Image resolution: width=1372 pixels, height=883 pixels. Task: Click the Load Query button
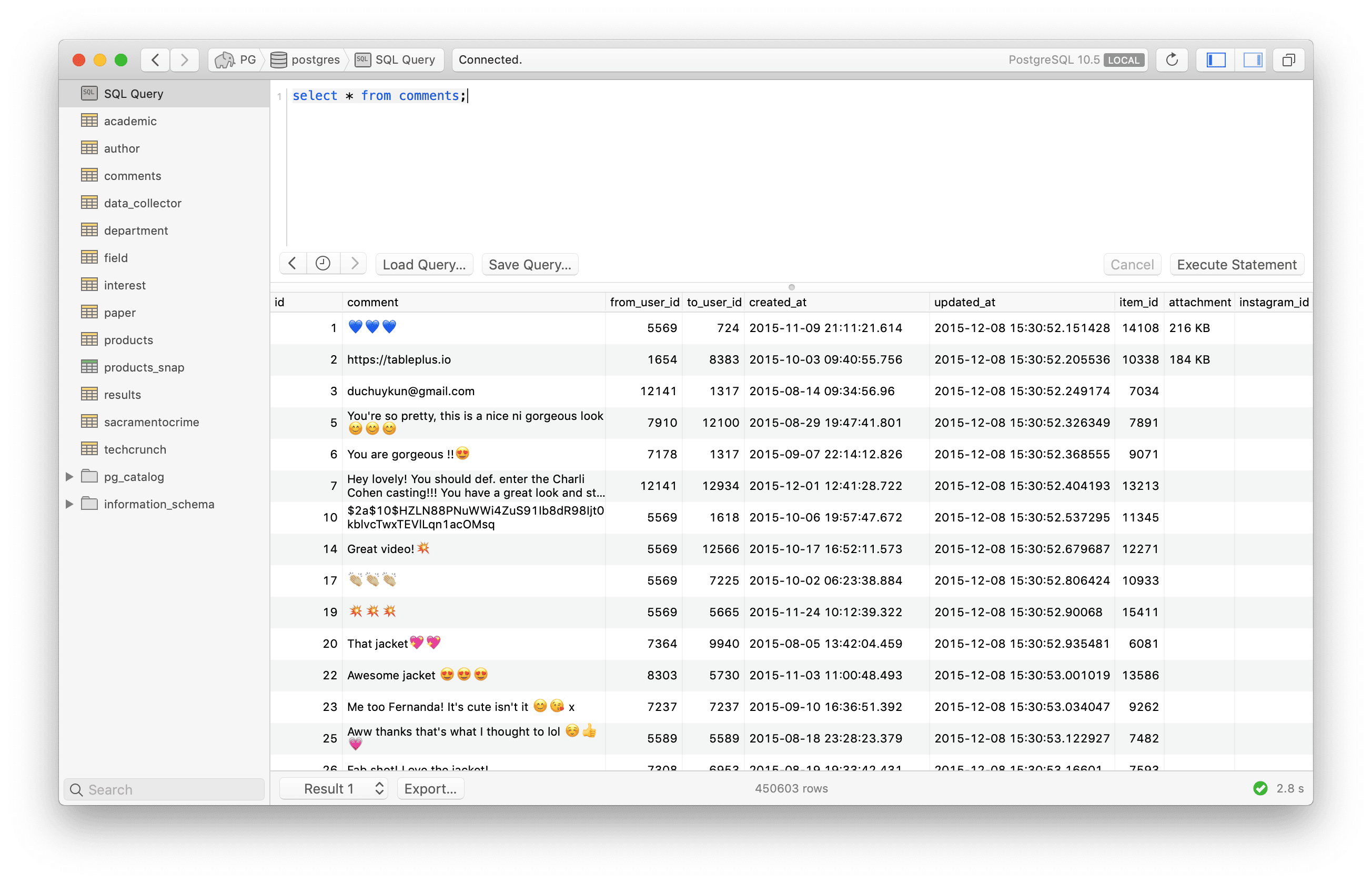[x=424, y=264]
